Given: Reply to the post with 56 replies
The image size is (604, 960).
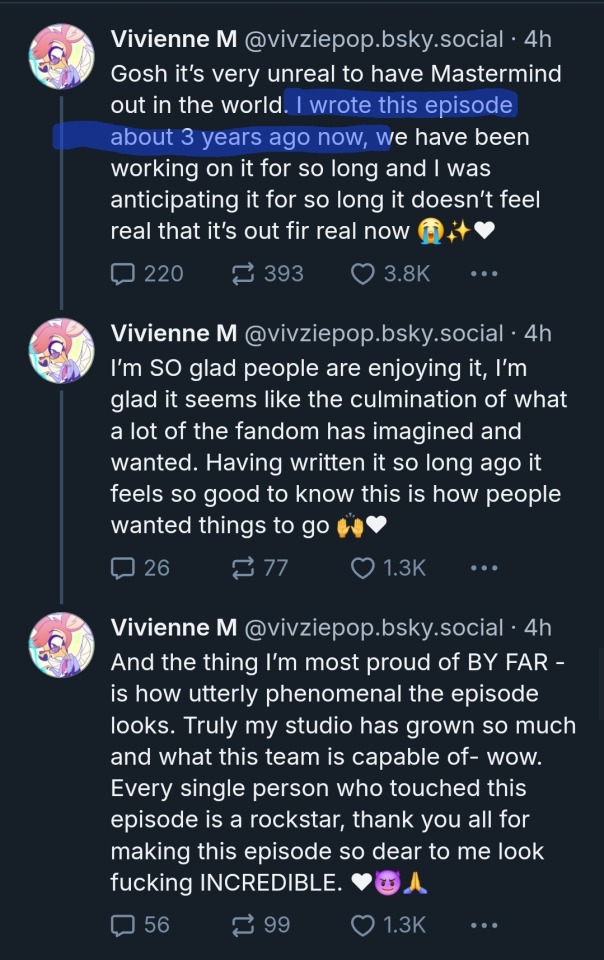Looking at the screenshot, I should coord(125,925).
